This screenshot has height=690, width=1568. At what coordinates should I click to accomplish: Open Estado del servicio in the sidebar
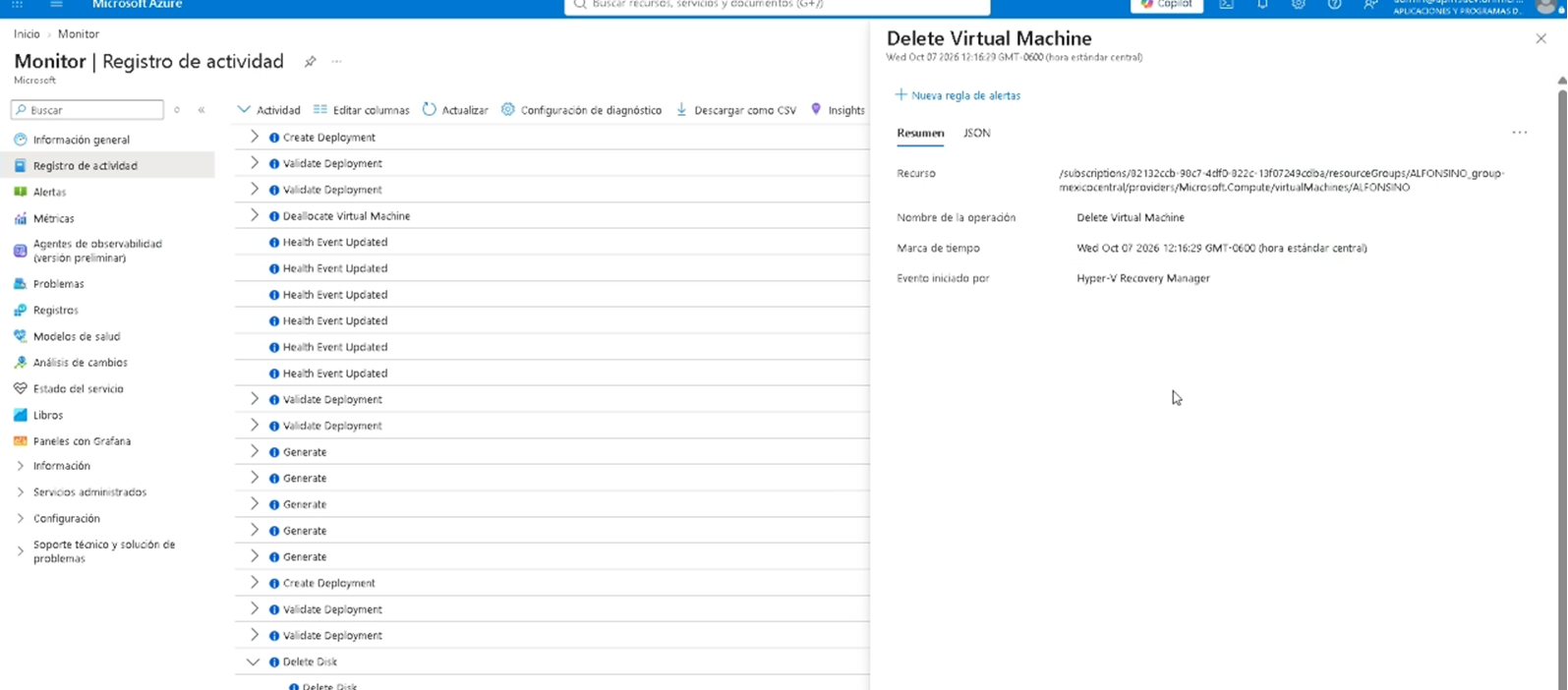78,388
